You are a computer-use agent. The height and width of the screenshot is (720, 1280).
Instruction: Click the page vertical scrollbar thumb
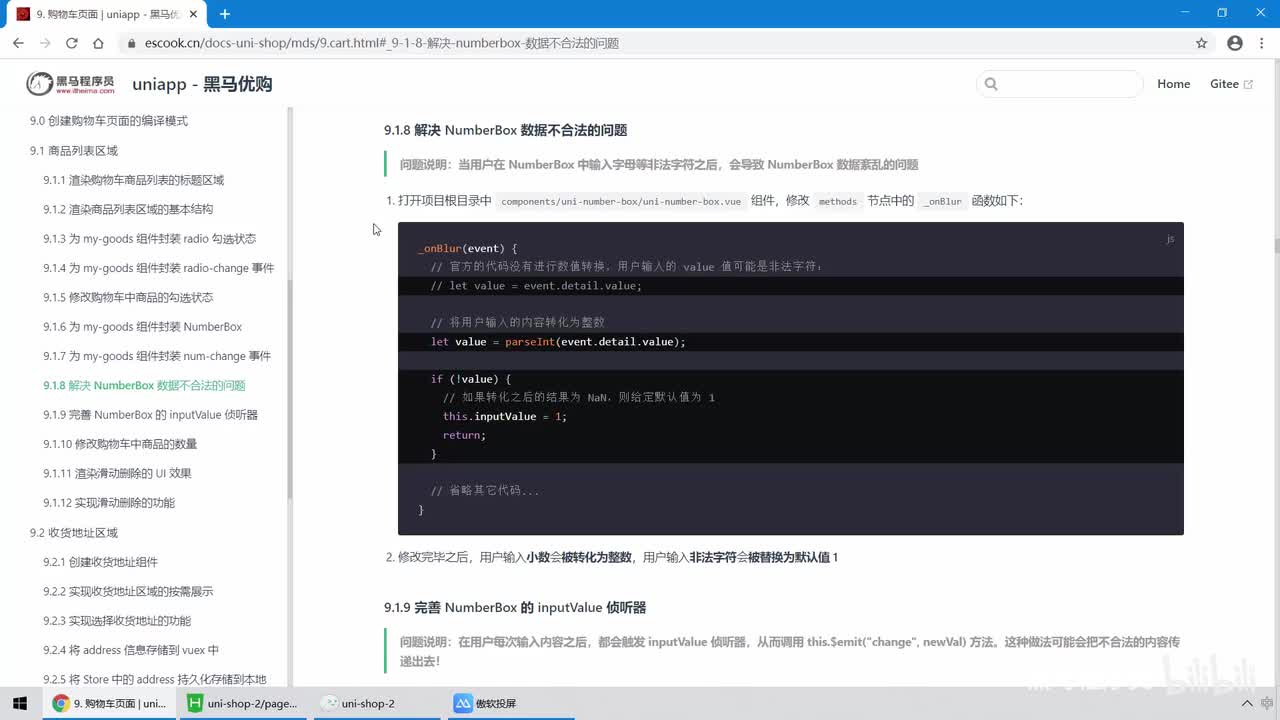1276,246
